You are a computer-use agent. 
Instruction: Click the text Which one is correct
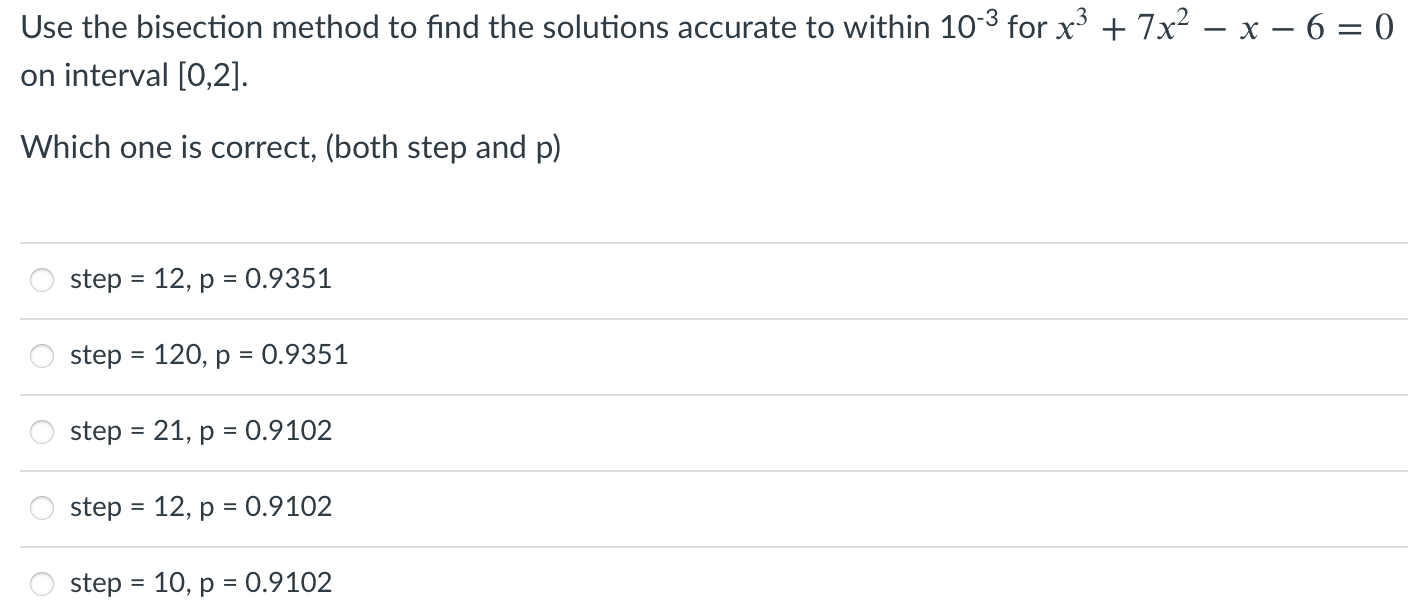pos(290,148)
